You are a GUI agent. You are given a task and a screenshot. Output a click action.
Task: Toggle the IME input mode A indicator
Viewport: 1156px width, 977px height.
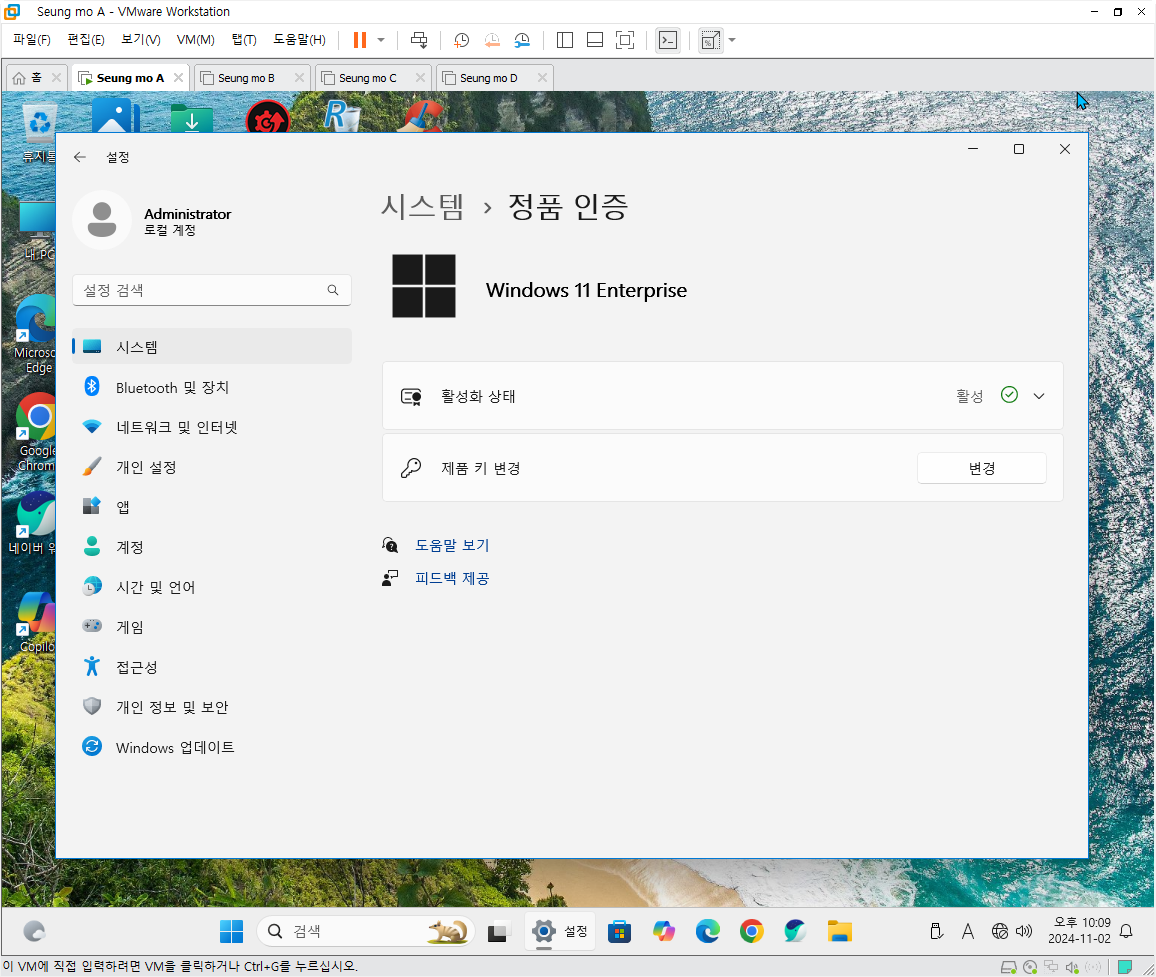pos(968,931)
